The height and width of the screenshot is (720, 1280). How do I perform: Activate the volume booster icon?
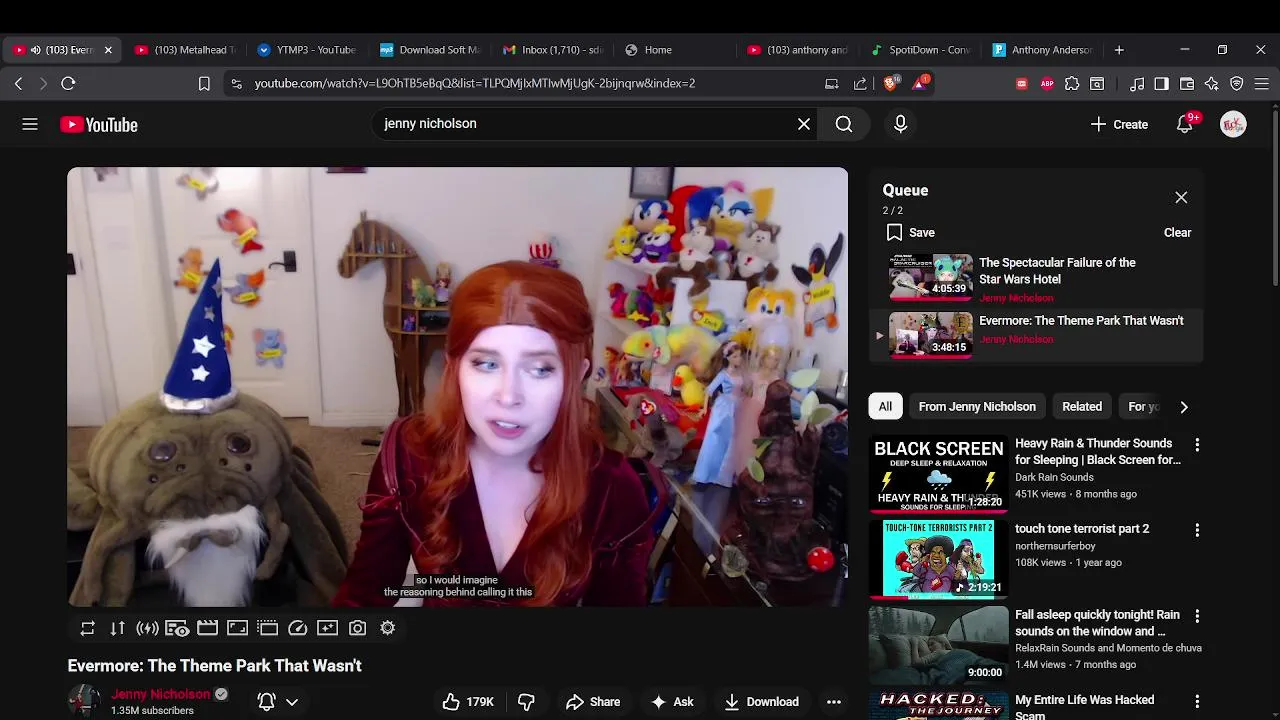point(147,628)
